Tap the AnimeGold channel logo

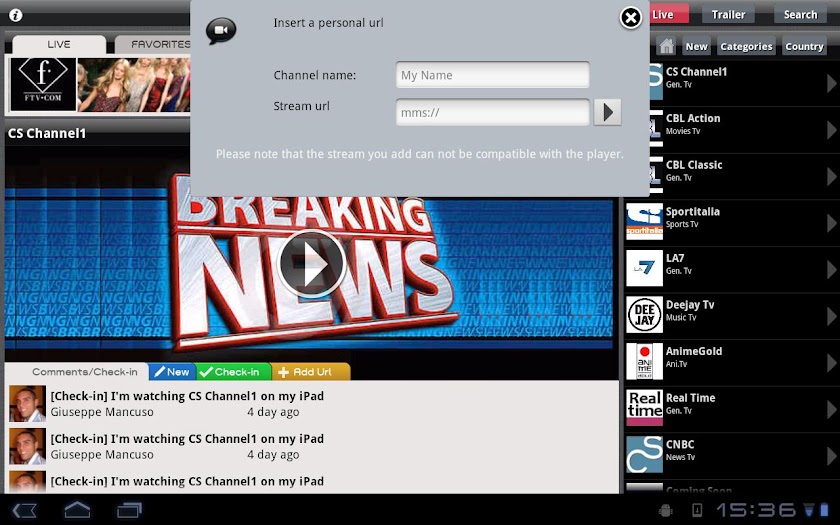click(644, 361)
